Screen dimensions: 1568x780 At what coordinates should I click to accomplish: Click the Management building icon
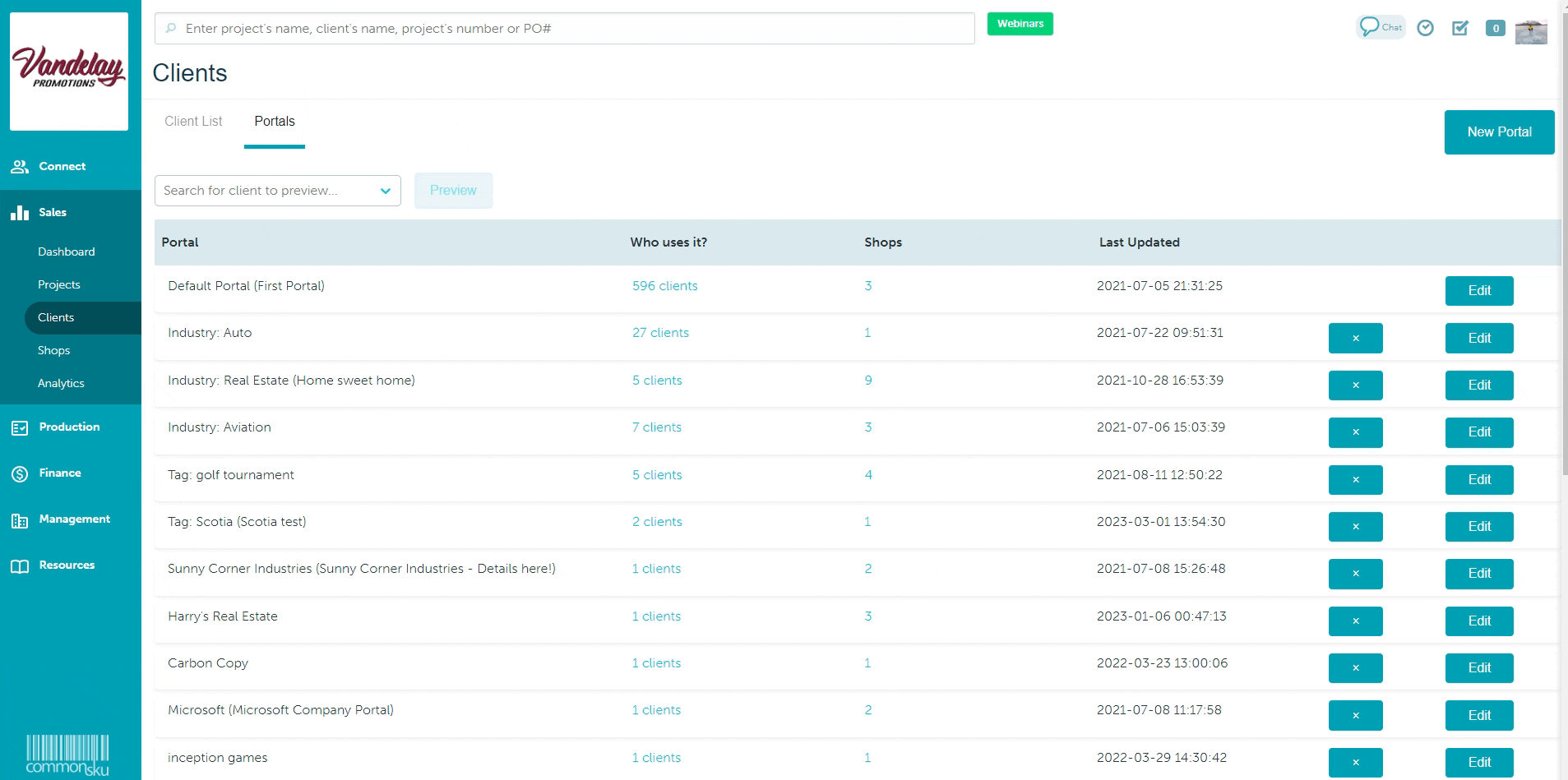click(x=20, y=520)
